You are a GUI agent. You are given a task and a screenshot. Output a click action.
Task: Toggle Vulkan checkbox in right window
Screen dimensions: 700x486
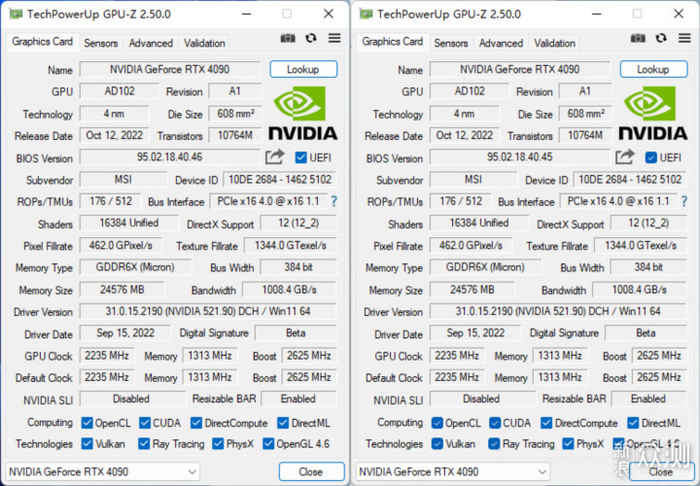click(x=437, y=444)
